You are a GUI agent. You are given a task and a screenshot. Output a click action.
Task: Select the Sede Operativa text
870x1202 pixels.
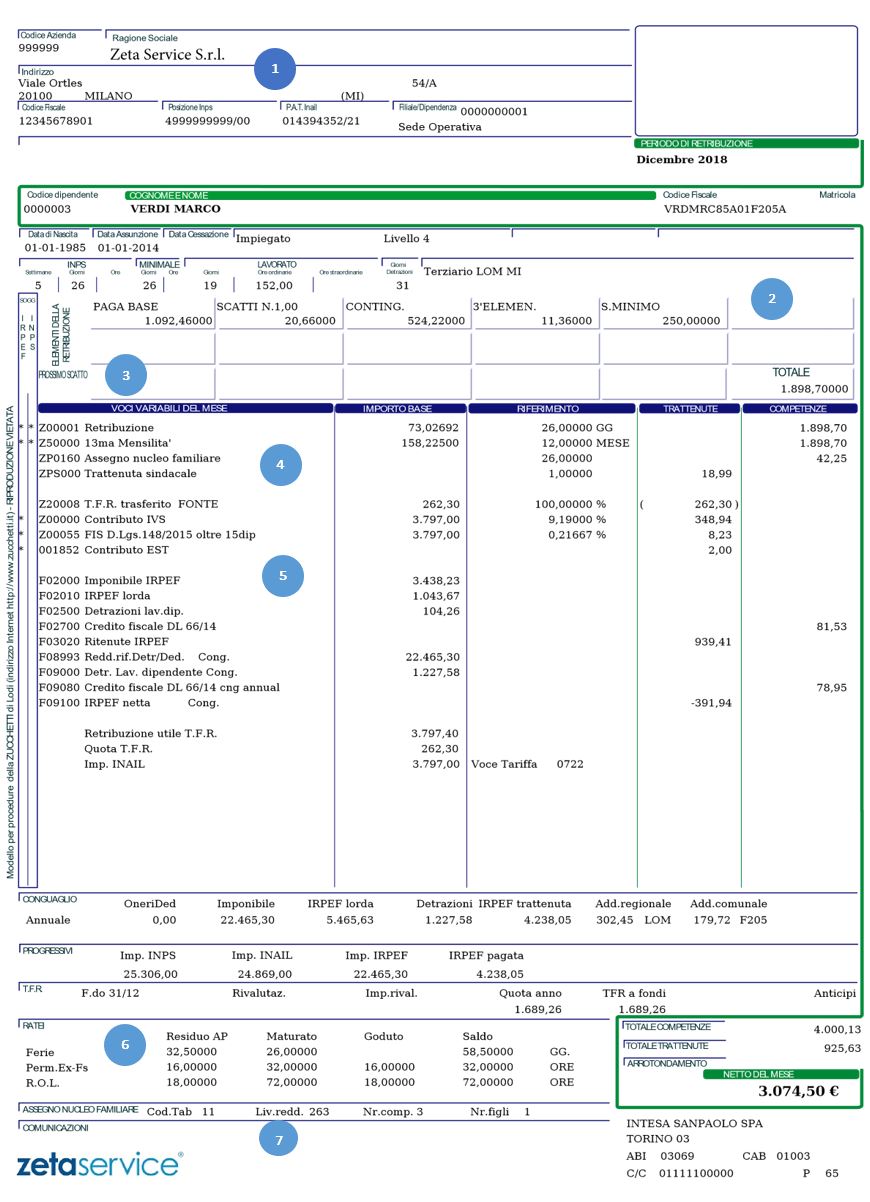click(x=440, y=127)
